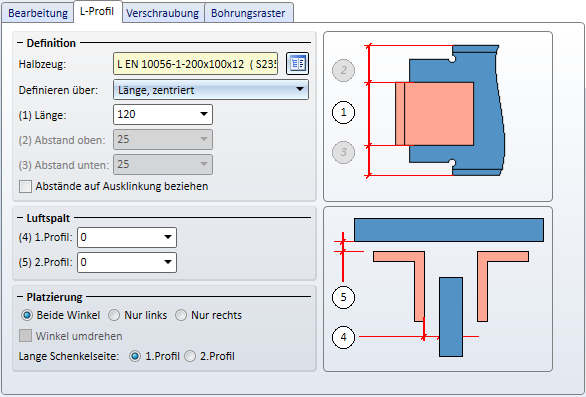The image size is (586, 397).
Task: Click the greyed circled 3 marker
Action: click(x=343, y=152)
